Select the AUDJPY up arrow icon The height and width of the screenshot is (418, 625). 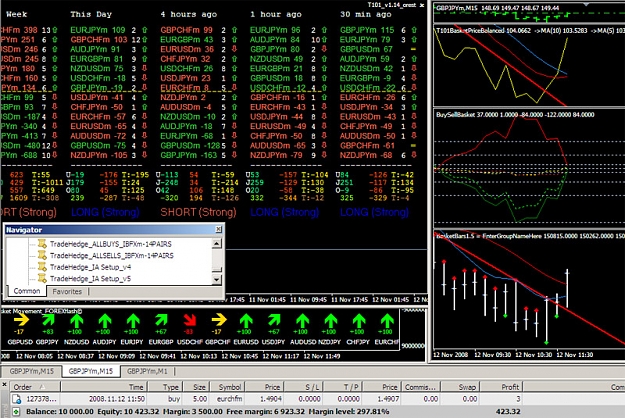point(105,321)
